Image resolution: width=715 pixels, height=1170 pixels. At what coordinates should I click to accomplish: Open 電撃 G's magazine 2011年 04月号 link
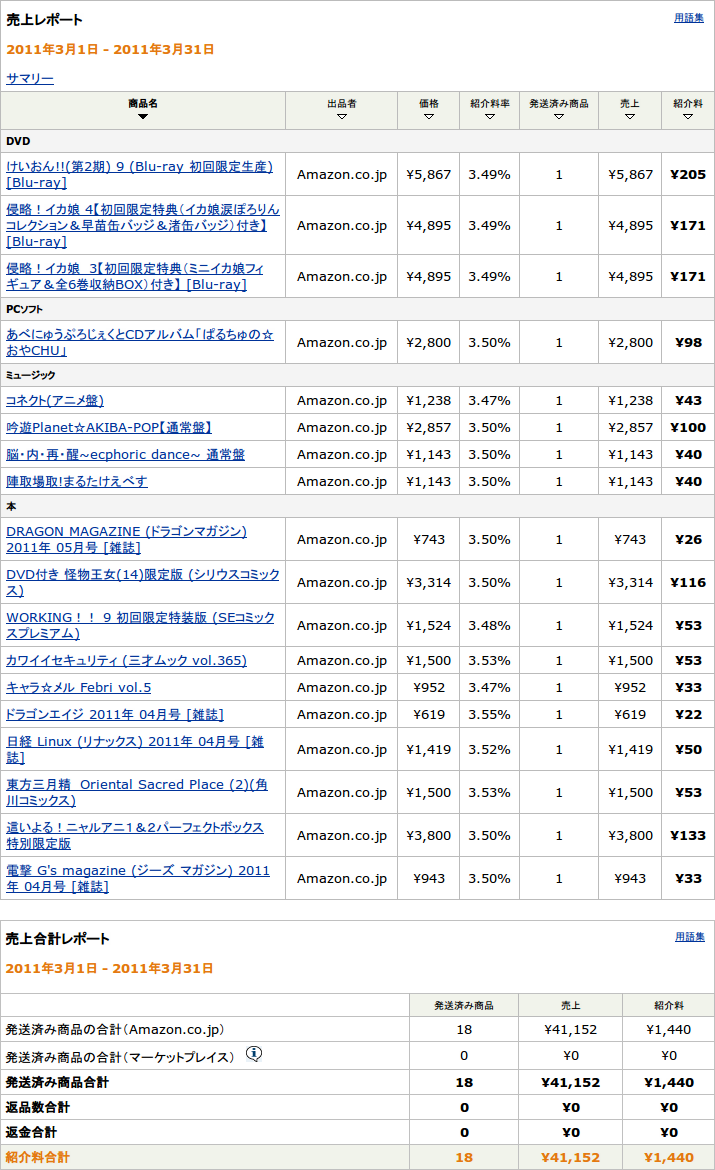tap(138, 870)
